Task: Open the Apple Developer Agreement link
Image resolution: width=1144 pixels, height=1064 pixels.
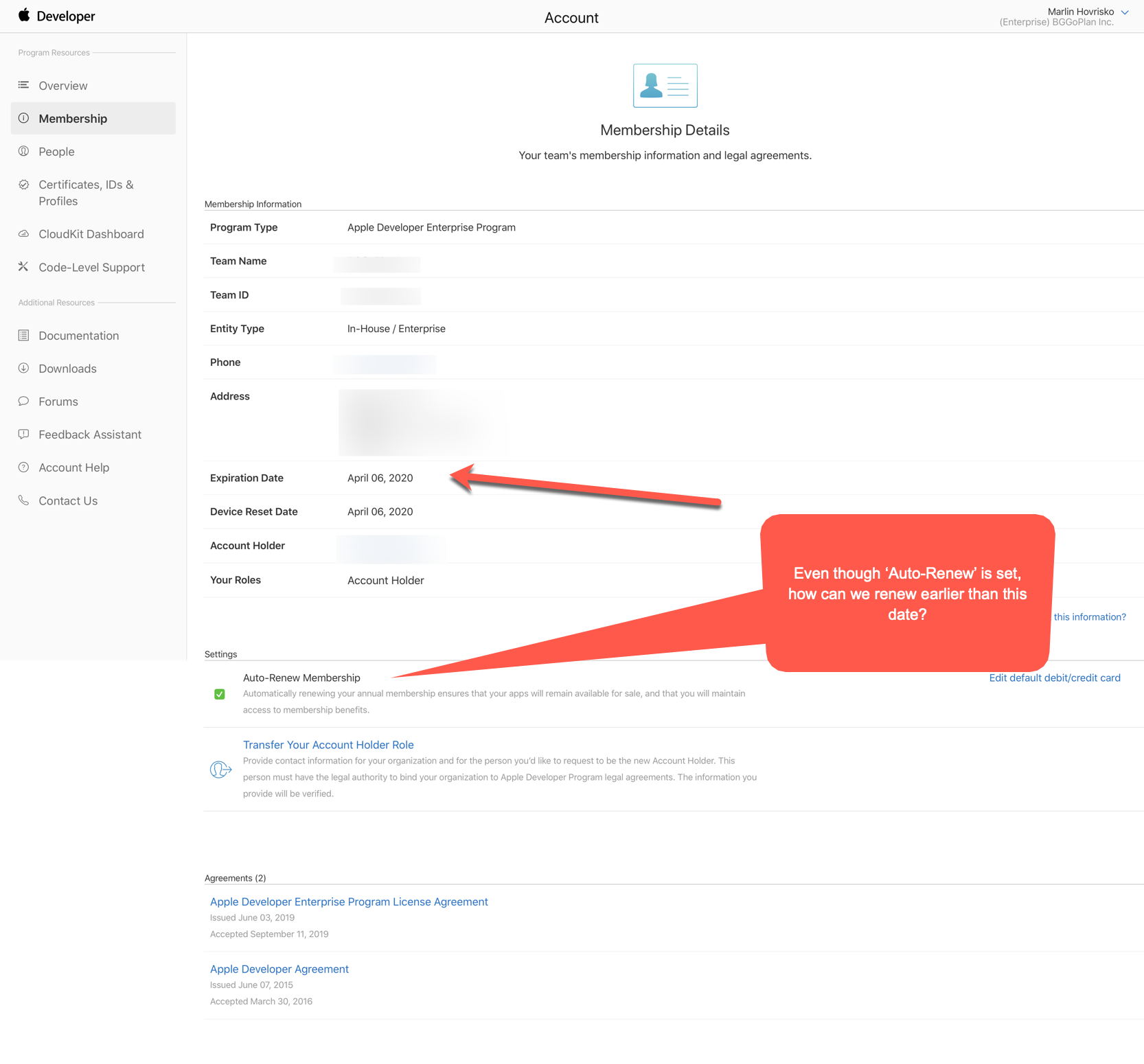Action: coord(279,969)
